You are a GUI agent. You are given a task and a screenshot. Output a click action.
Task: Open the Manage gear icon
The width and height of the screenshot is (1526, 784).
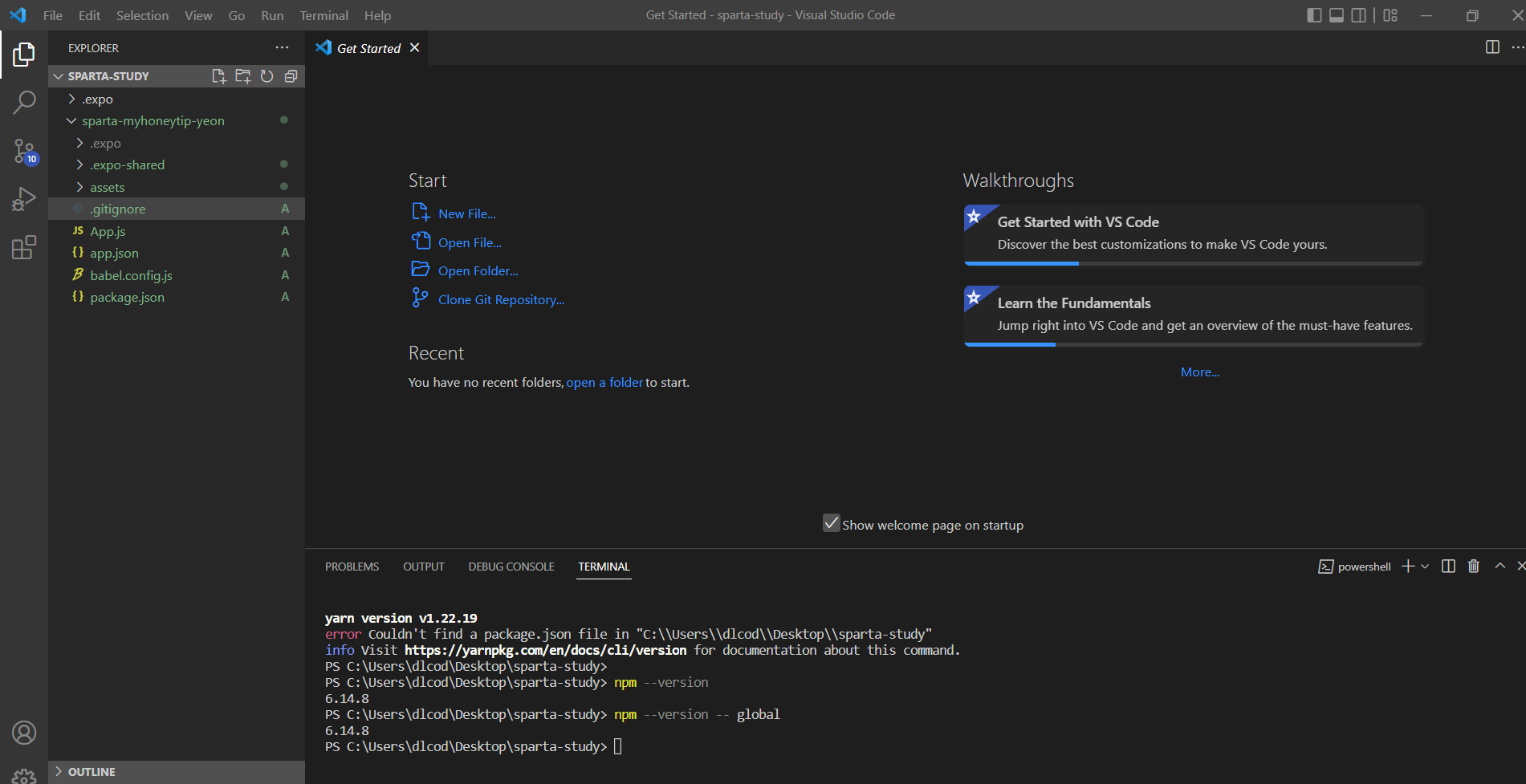(x=24, y=776)
